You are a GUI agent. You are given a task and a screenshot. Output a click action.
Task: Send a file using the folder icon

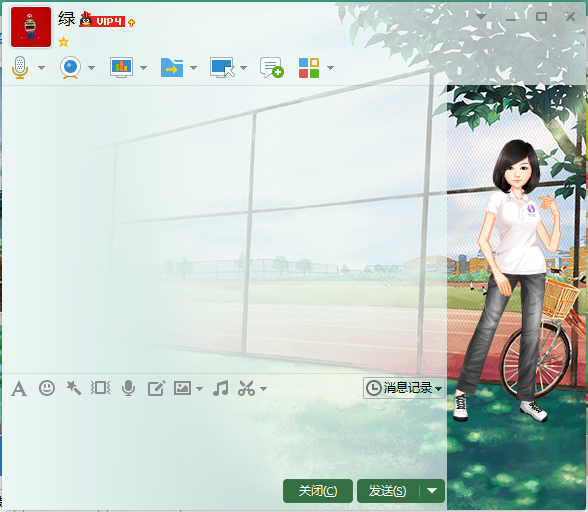tap(172, 68)
